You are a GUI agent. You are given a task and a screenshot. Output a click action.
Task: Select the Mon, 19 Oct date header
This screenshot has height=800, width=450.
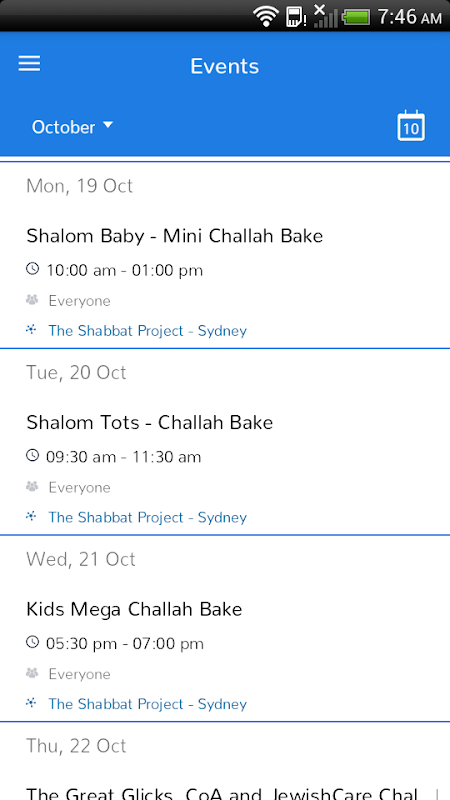80,186
